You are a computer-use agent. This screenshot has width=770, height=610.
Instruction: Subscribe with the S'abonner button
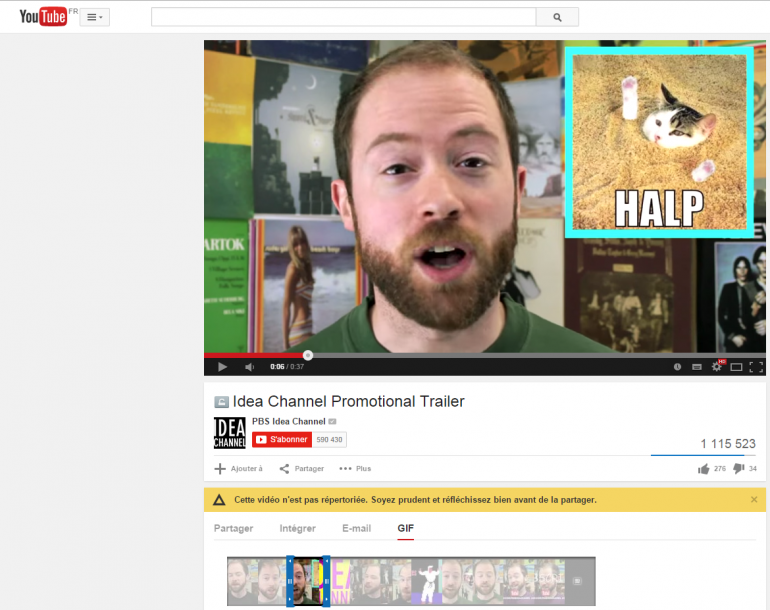pyautogui.click(x=282, y=439)
